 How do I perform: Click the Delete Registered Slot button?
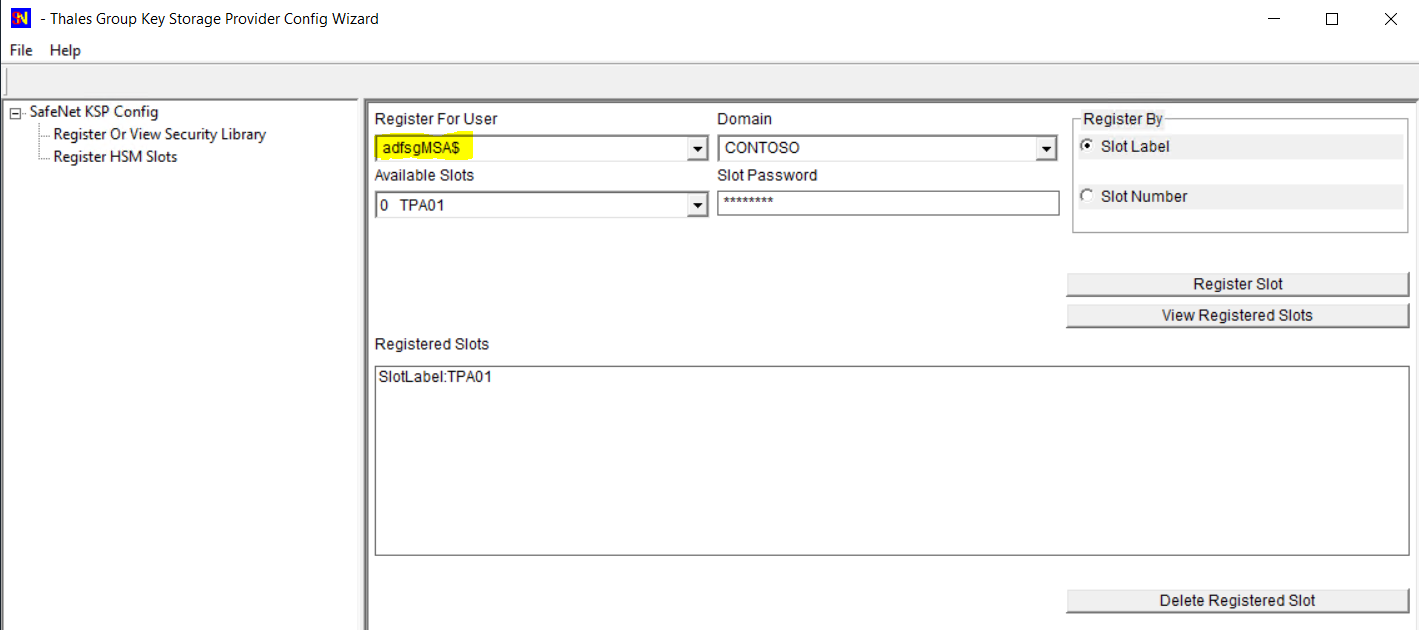tap(1238, 600)
